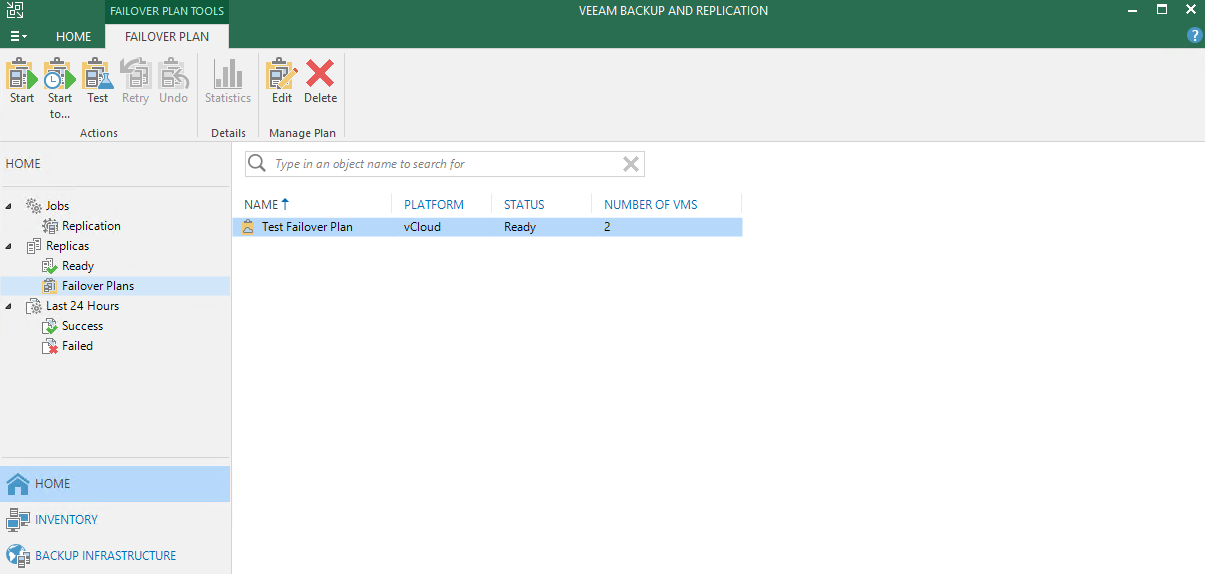
Task: Select the FAILOVER PLAN ribbon tab
Action: (x=167, y=37)
